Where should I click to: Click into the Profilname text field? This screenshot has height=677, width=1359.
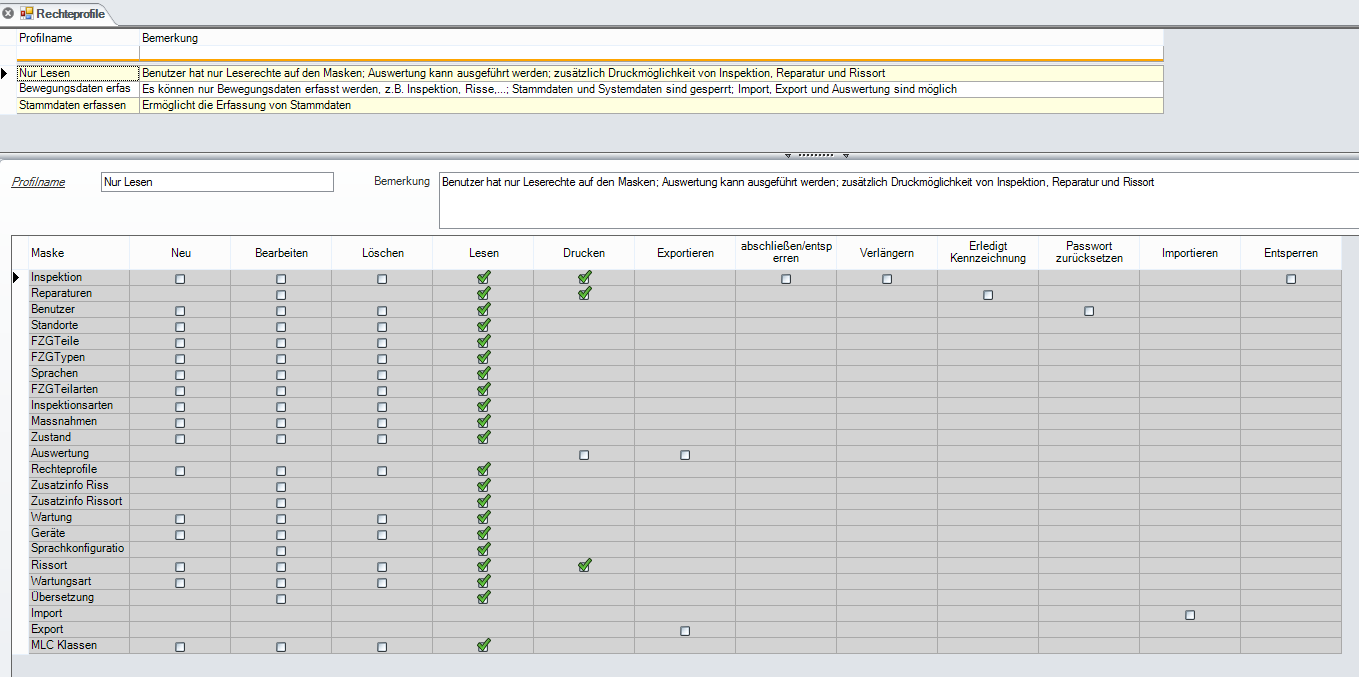coord(217,182)
